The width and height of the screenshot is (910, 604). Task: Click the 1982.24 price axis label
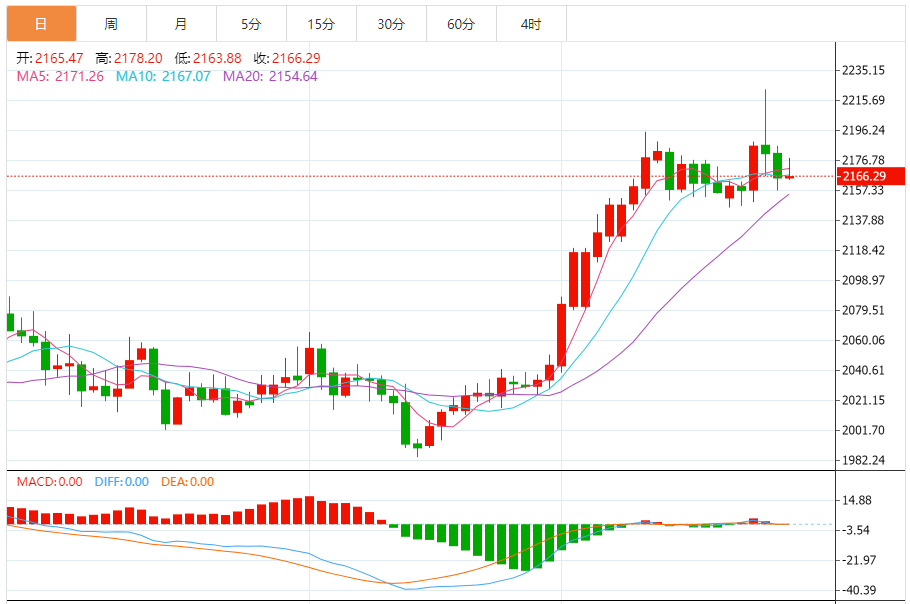863,461
